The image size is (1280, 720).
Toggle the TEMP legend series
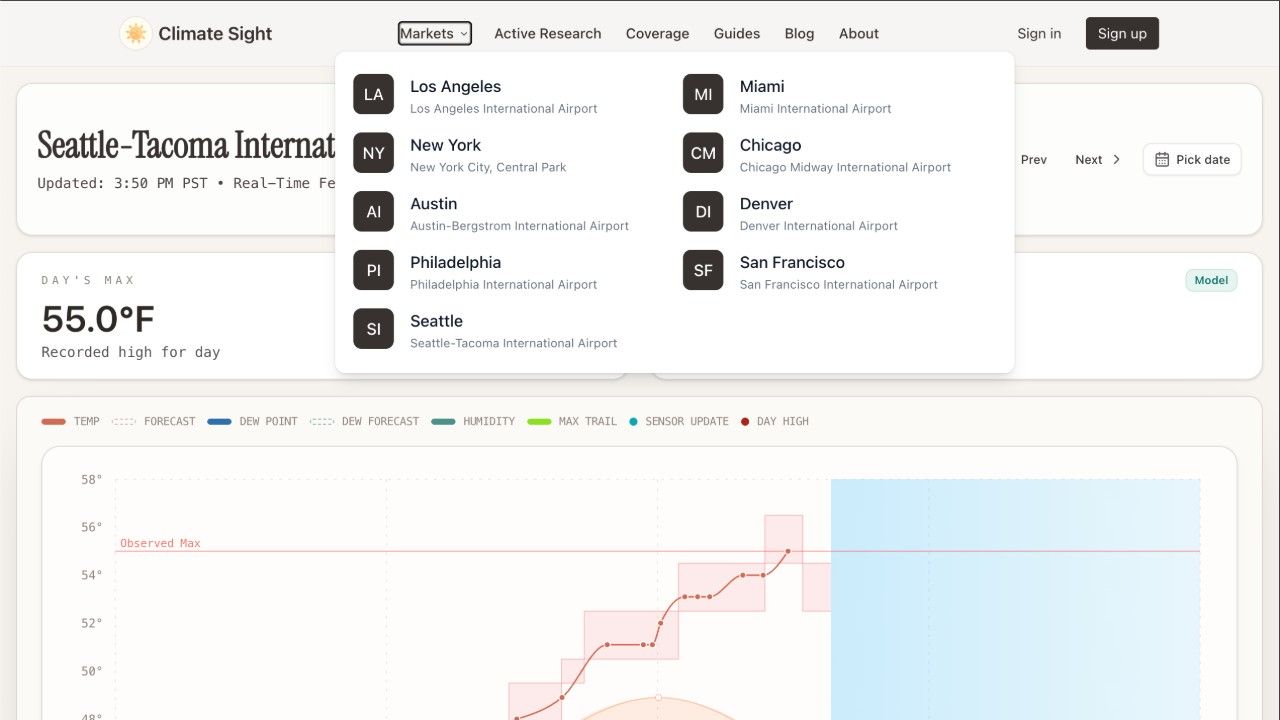[x=71, y=421]
